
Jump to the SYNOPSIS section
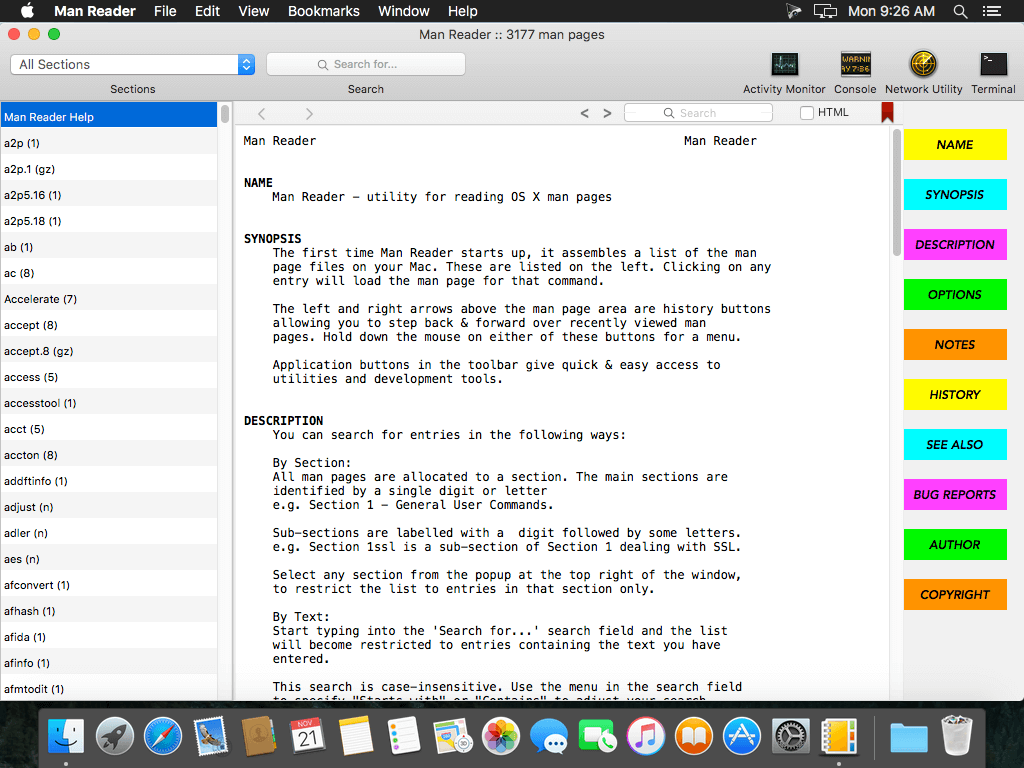click(955, 195)
